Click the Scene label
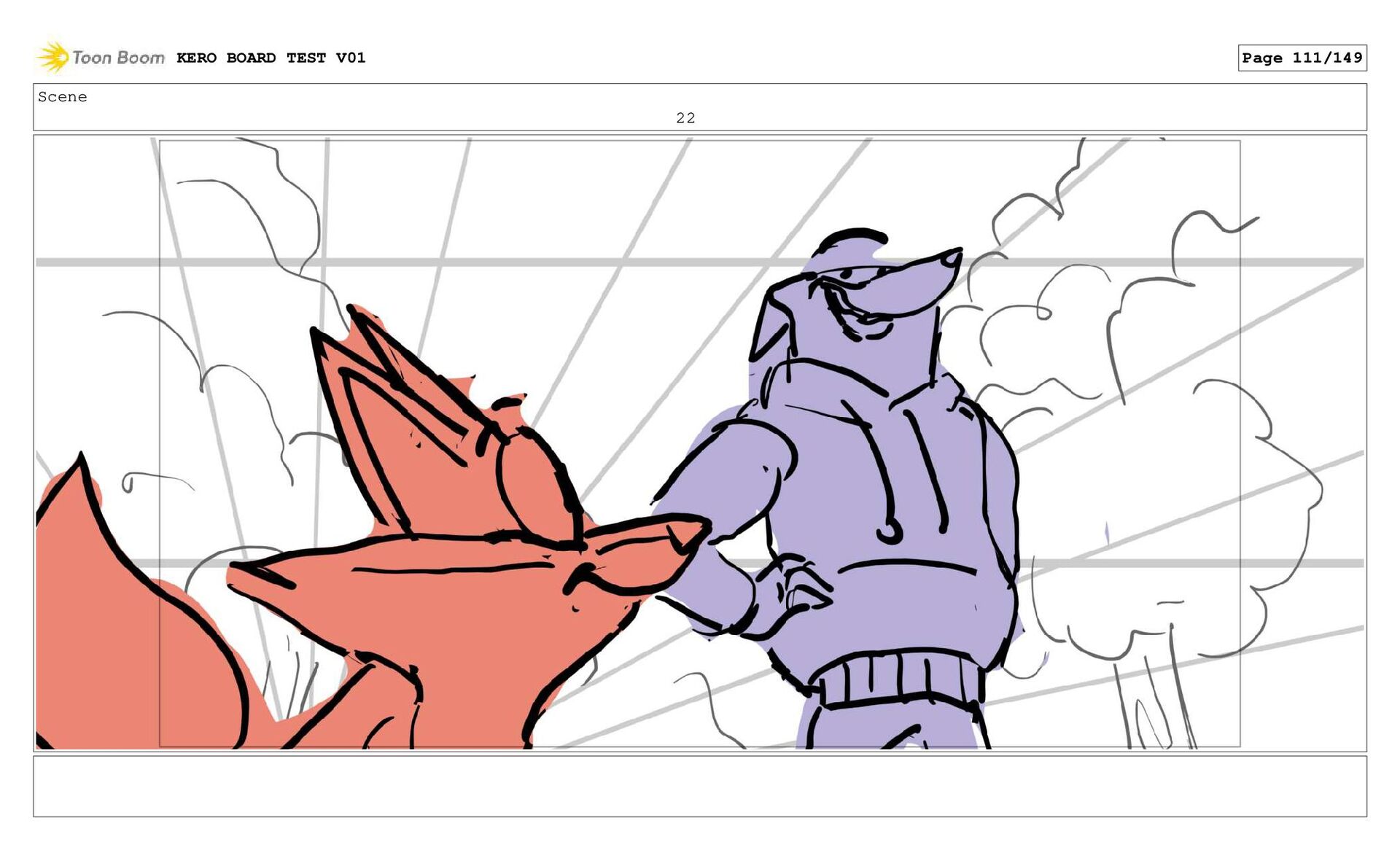1400x850 pixels. pos(63,97)
